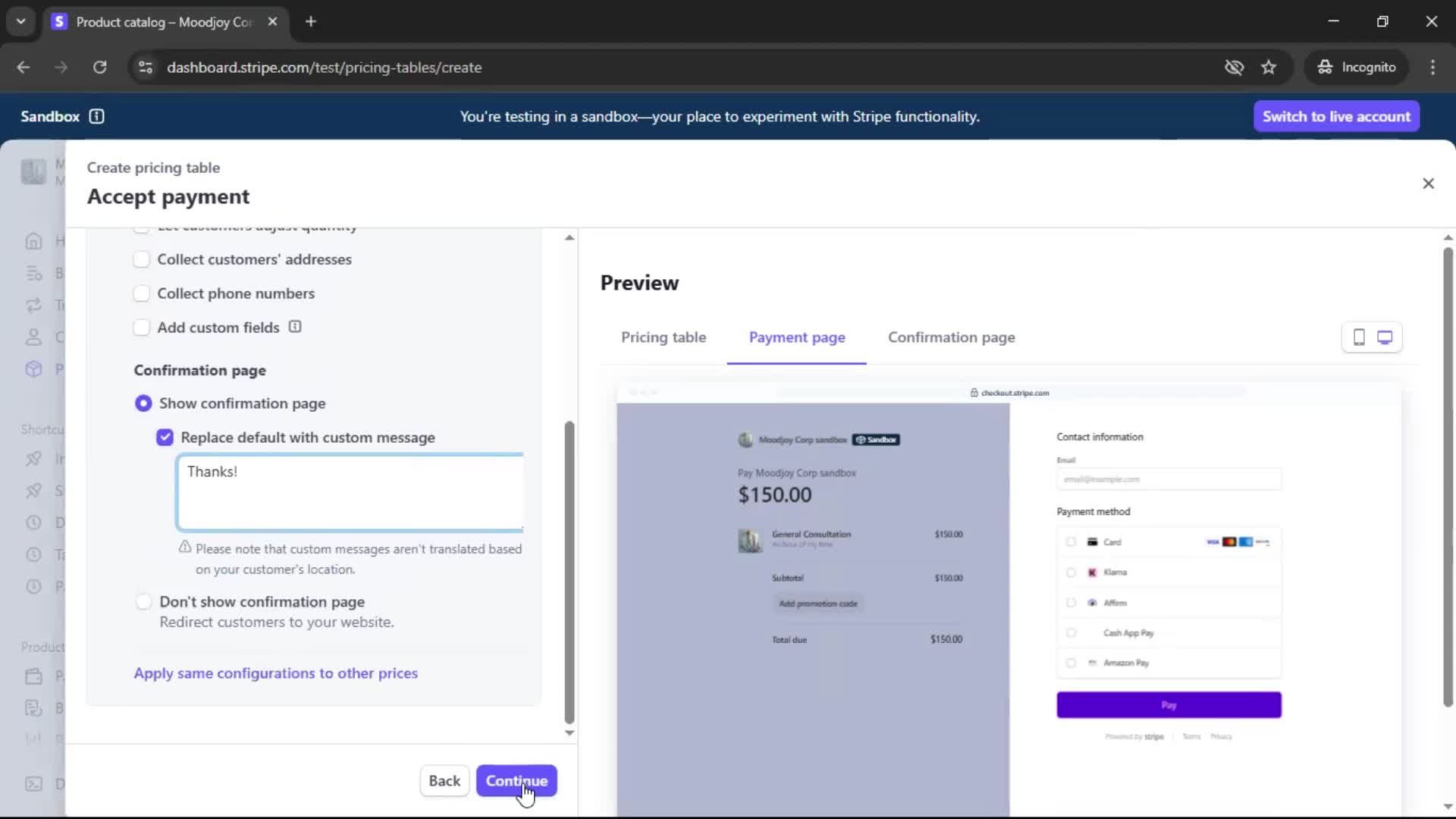Open the site information icon in address bar
Viewport: 1456px width, 819px height.
point(145,67)
